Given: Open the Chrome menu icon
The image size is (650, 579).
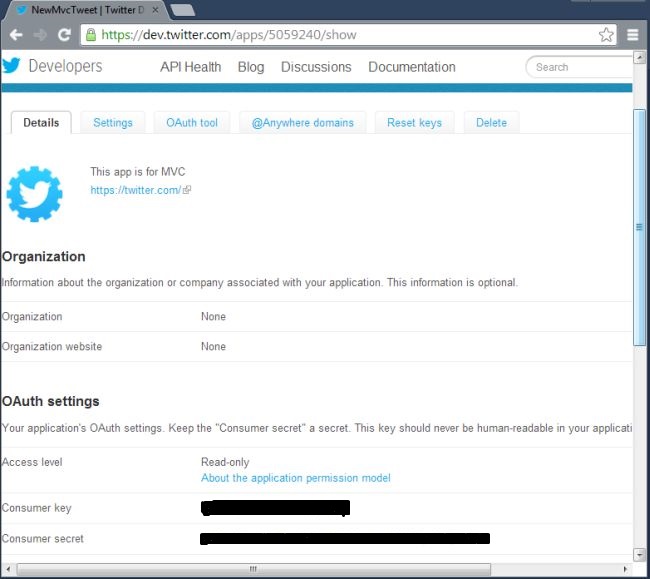Looking at the screenshot, I should pyautogui.click(x=633, y=35).
